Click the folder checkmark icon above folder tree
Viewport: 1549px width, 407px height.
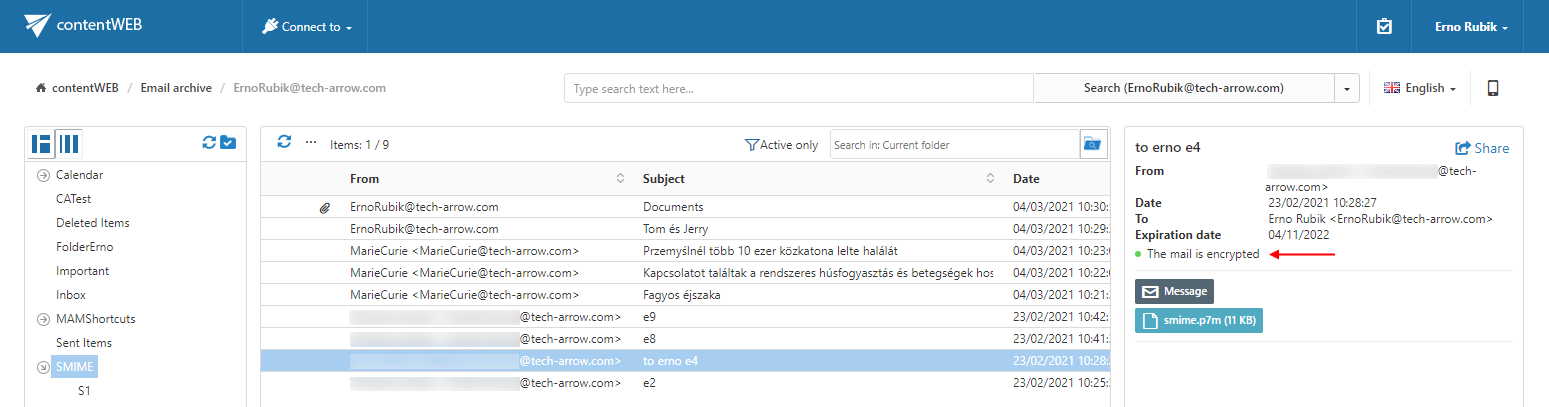[228, 143]
